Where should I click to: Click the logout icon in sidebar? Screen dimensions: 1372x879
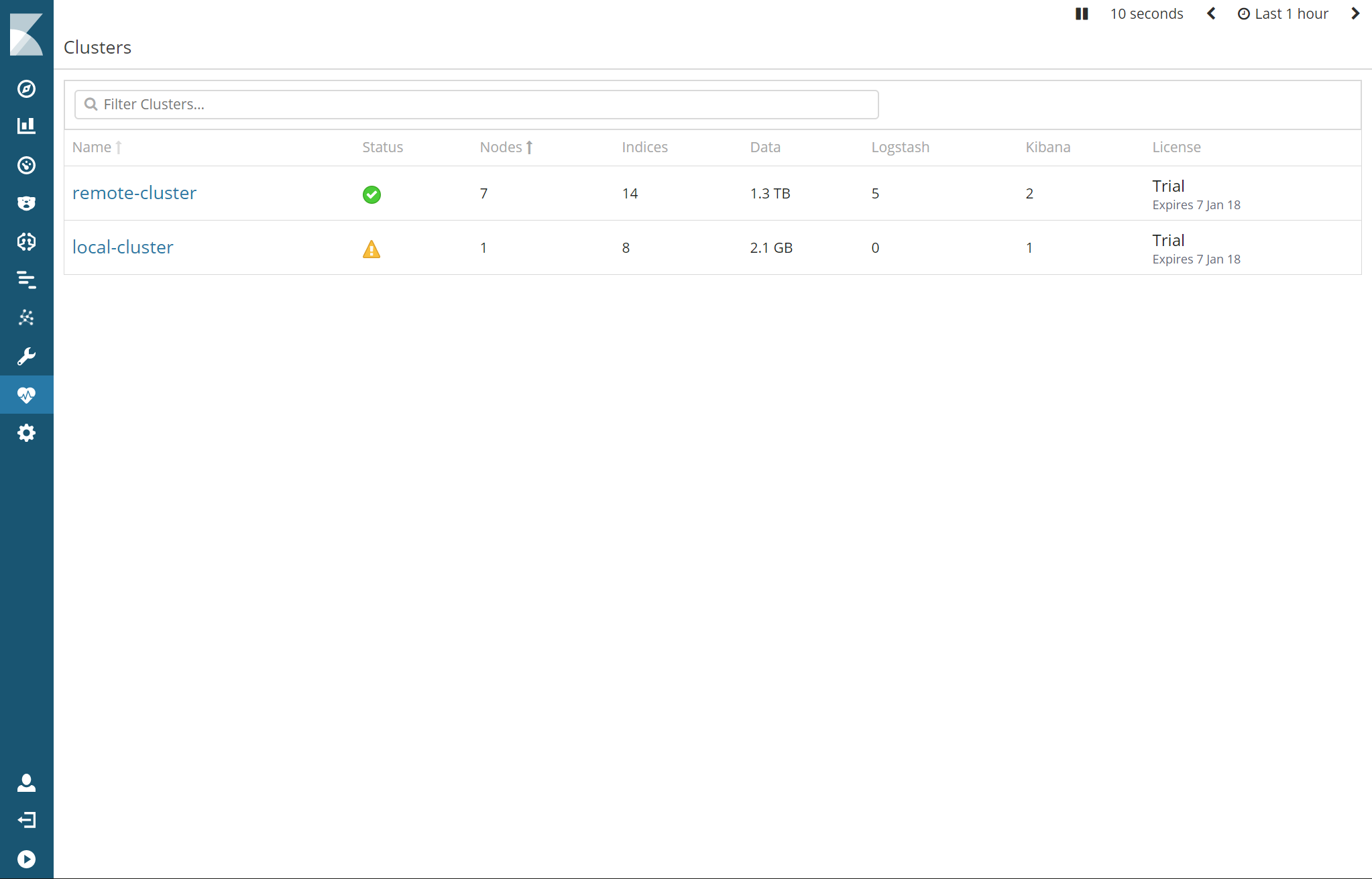[26, 820]
